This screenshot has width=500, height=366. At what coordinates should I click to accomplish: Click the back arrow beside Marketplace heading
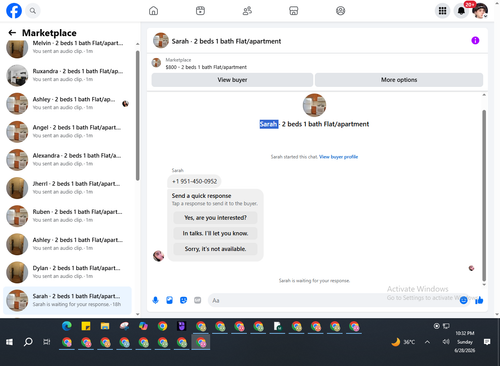pyautogui.click(x=12, y=33)
